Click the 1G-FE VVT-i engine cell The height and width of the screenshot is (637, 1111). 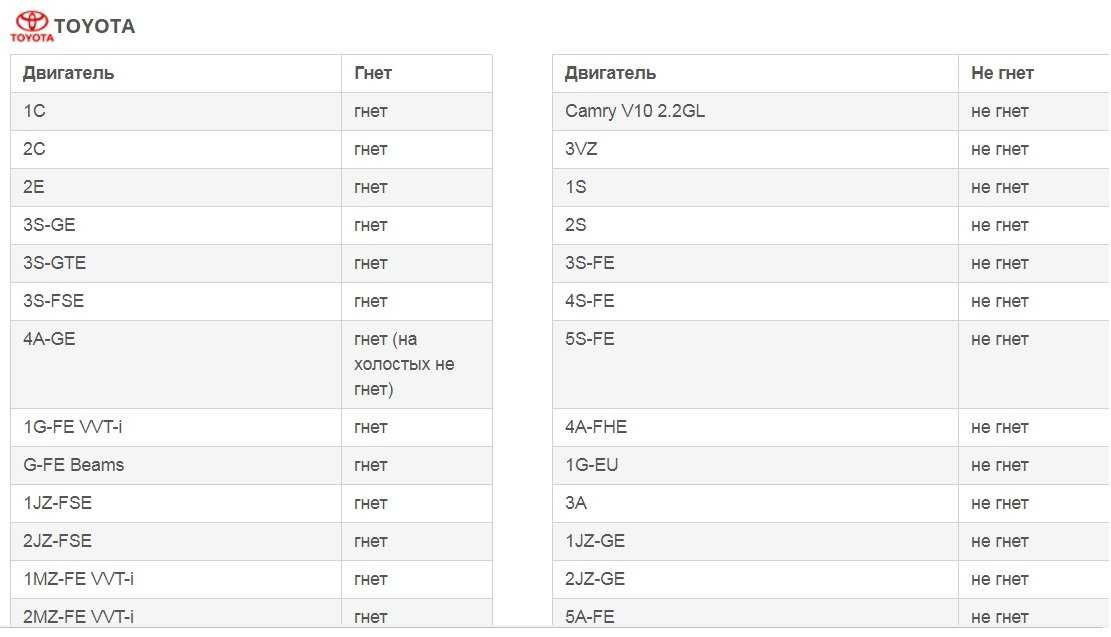[176, 427]
